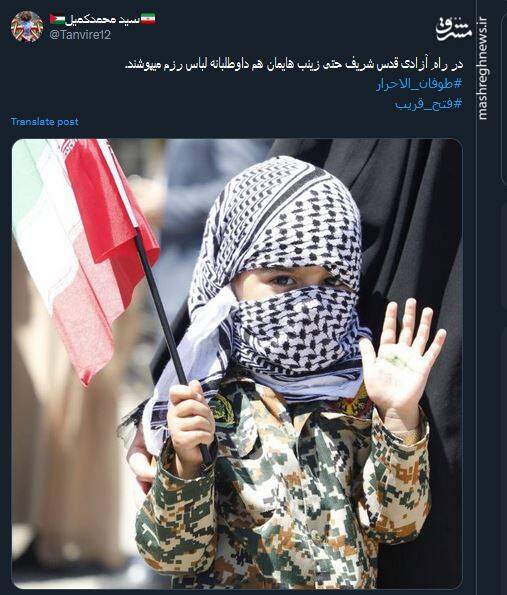Open the profile avatar of @Tanvire12
507x595 pixels.
pos(27,26)
